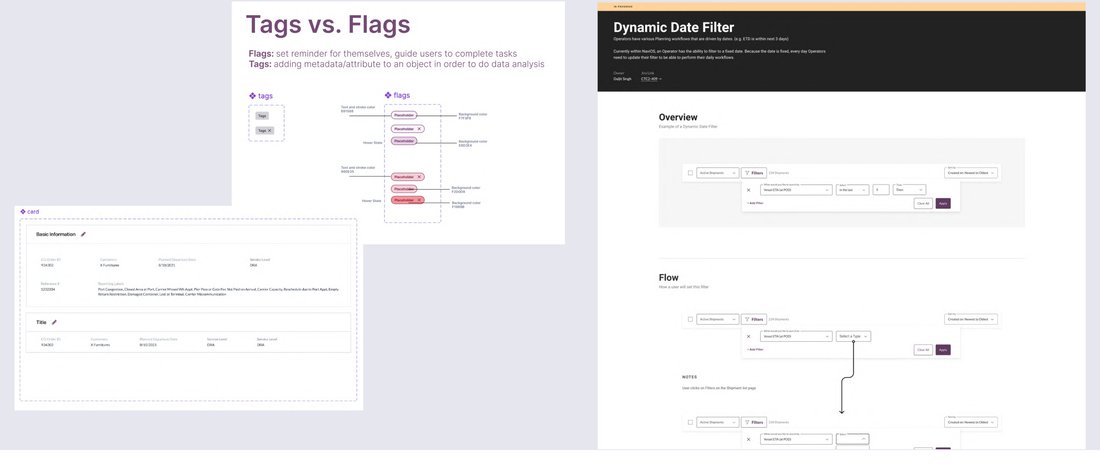
Task: Open Sort by dropdown in first Flow bar
Action: point(971,319)
